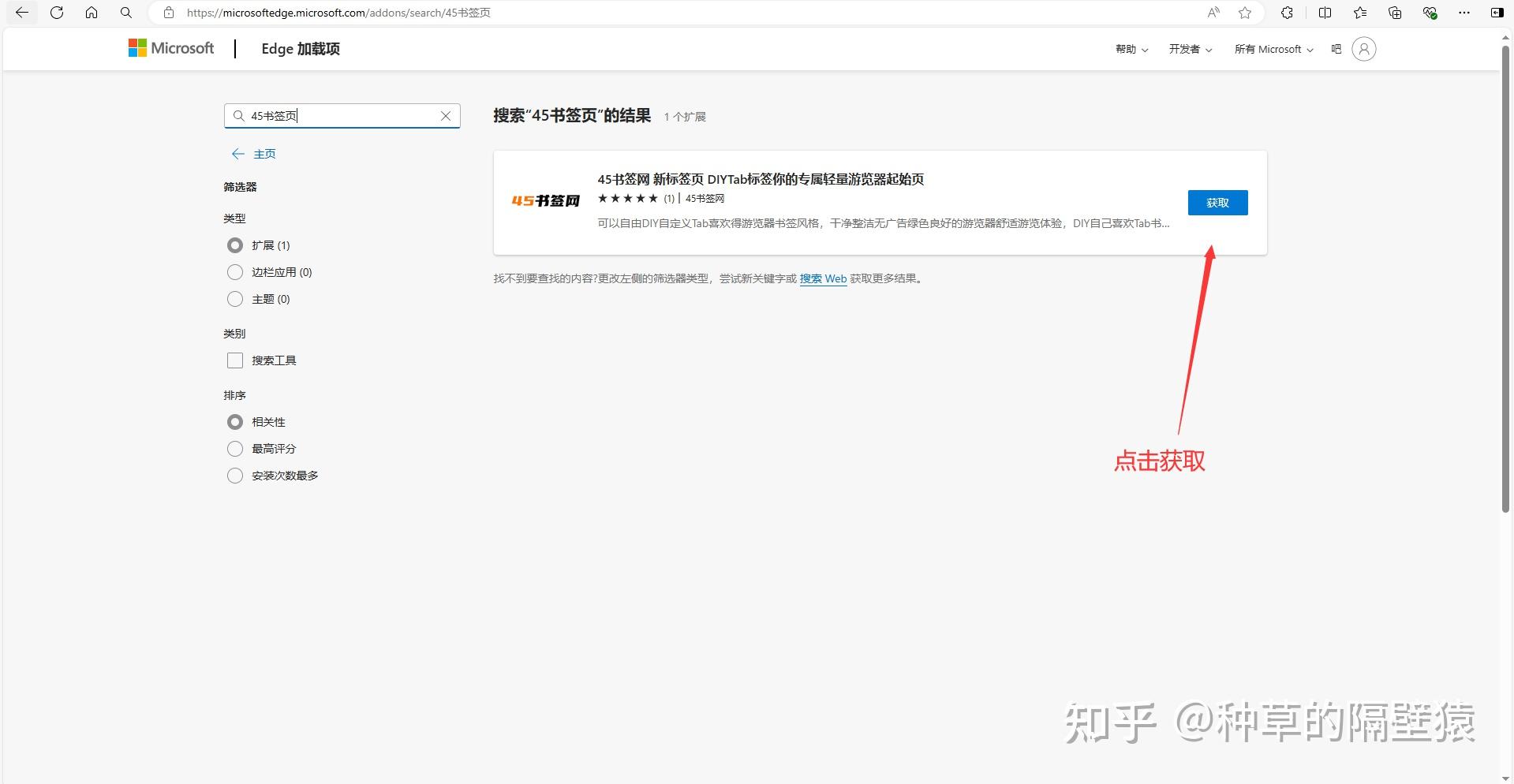
Task: Click the Edge 加载项 header title
Action: (301, 49)
